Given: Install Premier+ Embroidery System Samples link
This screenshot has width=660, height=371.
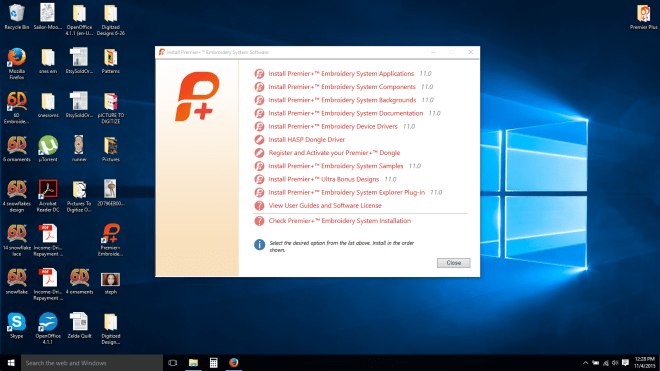Looking at the screenshot, I should click(336, 166).
